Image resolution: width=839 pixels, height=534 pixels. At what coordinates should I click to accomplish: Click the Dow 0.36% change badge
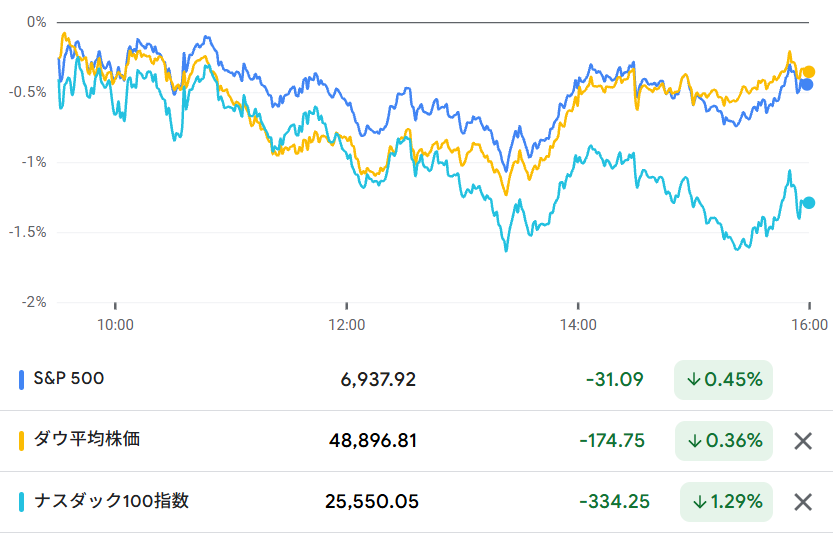[724, 441]
